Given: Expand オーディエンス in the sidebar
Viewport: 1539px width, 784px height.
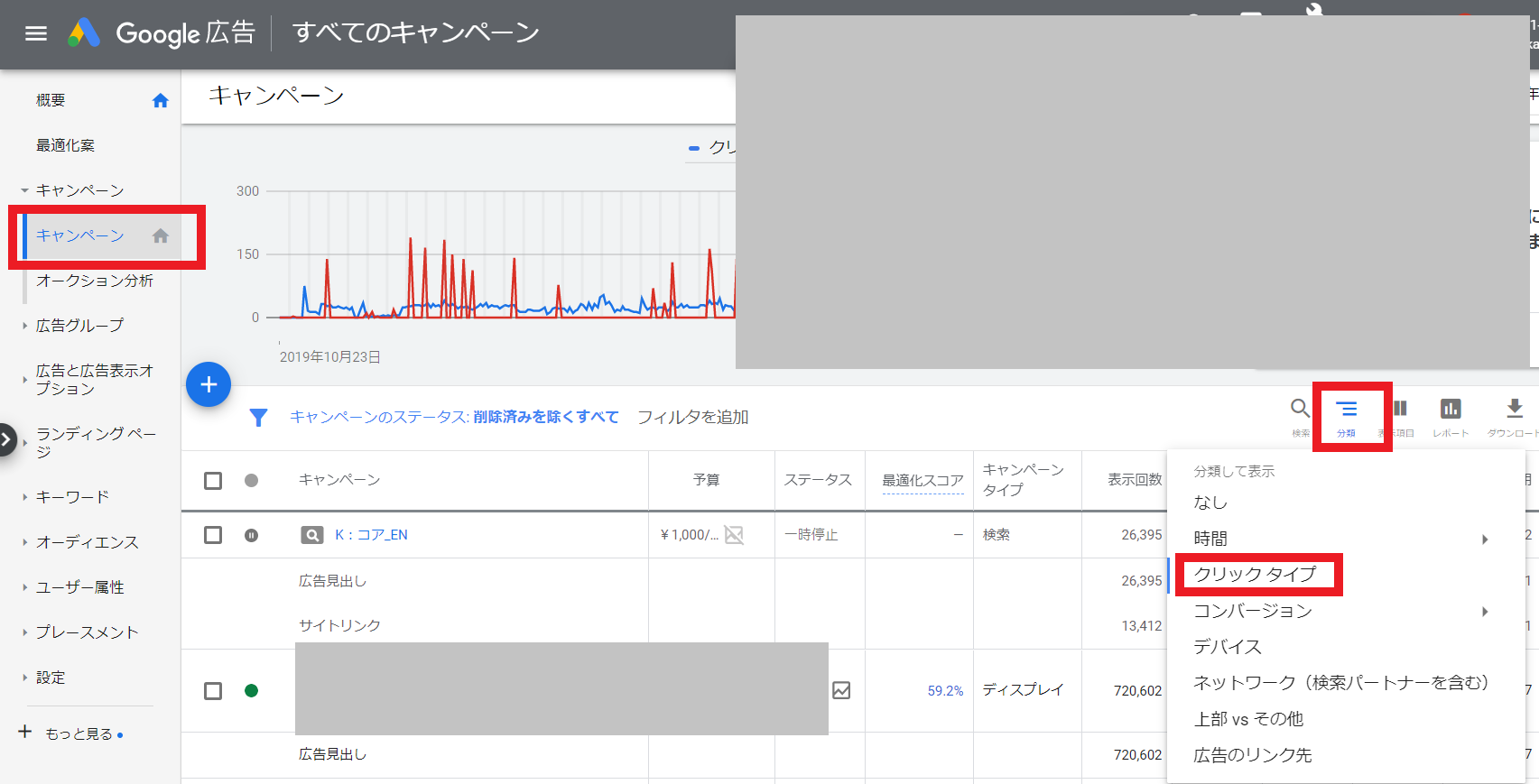Looking at the screenshot, I should pyautogui.click(x=24, y=542).
